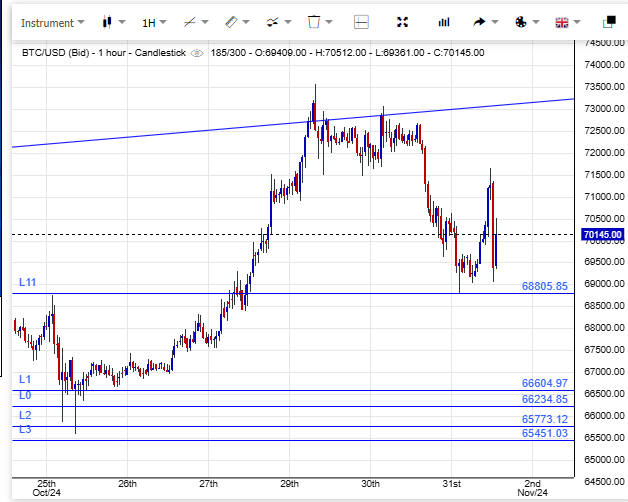Open the color palette theme icon

point(520,22)
